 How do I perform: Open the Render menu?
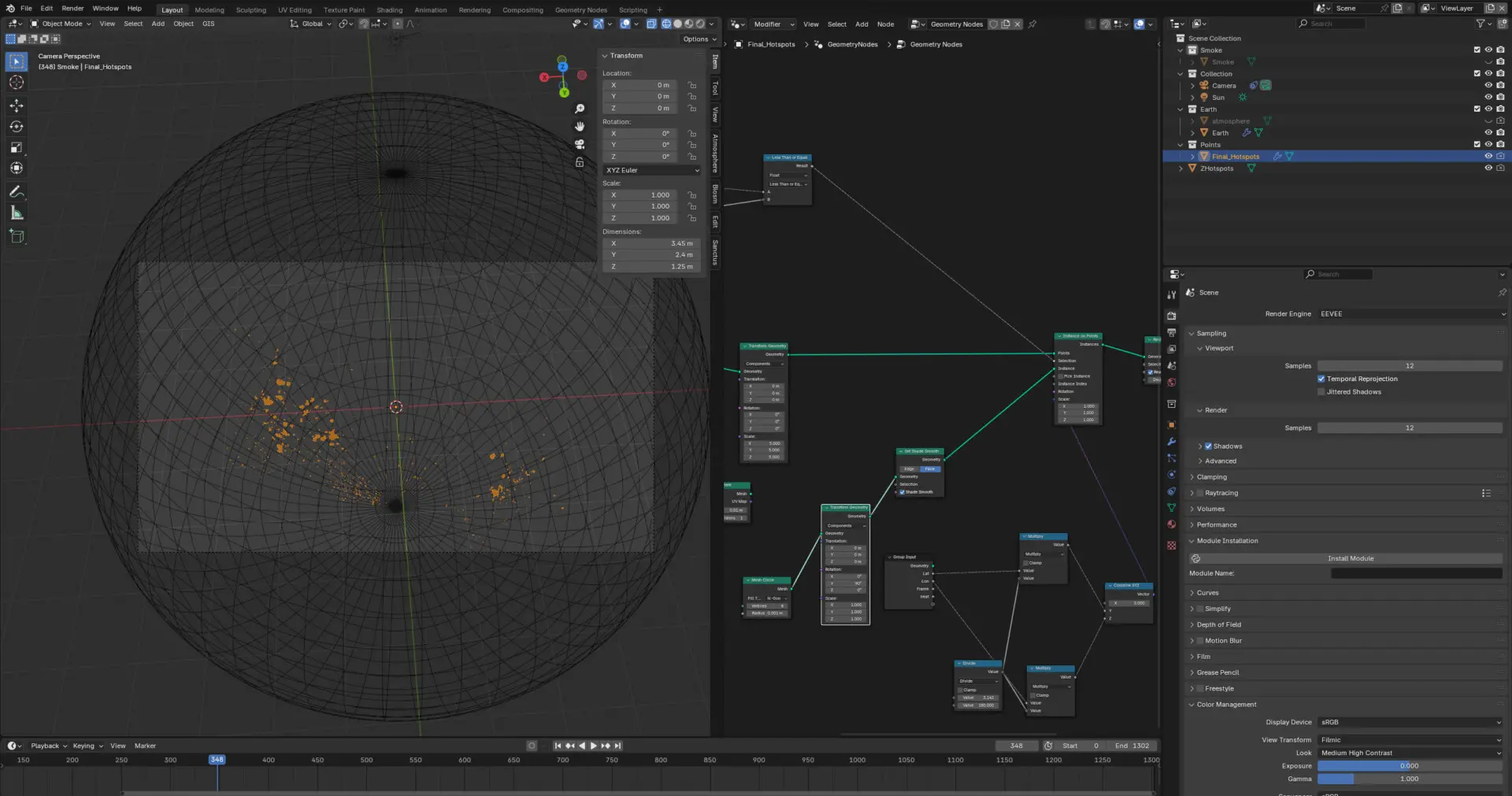click(72, 9)
